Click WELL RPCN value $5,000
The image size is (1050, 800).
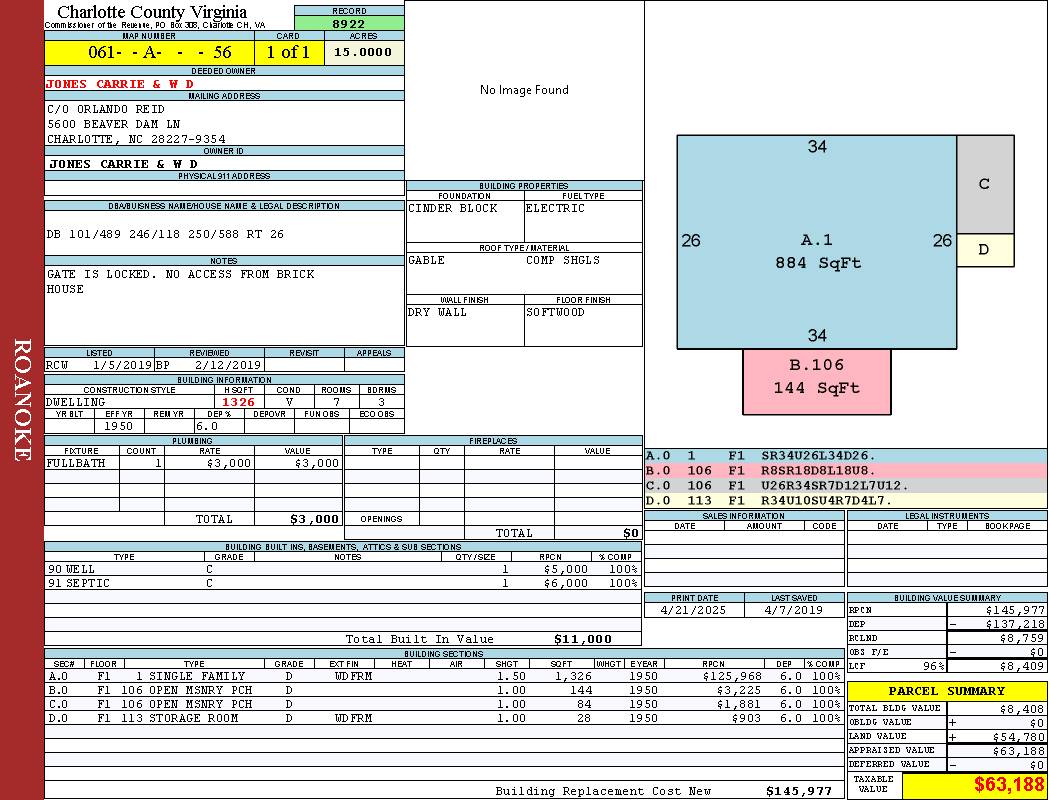(566, 570)
